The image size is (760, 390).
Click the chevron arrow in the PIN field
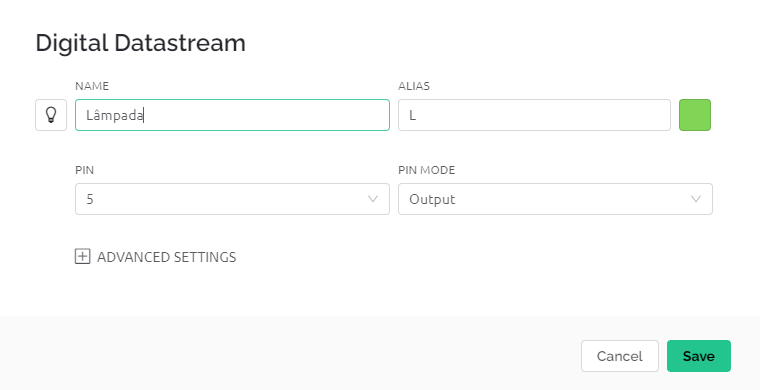tap(373, 199)
